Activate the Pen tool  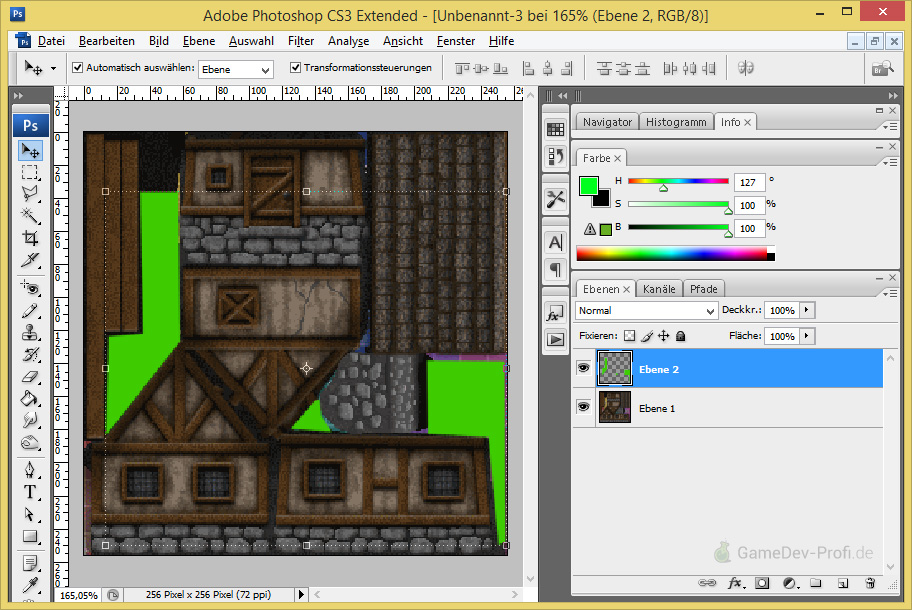point(30,470)
